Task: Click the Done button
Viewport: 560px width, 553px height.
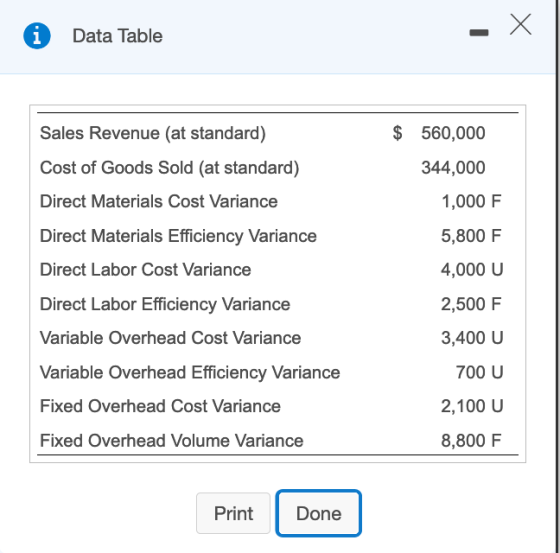Action: tap(319, 513)
